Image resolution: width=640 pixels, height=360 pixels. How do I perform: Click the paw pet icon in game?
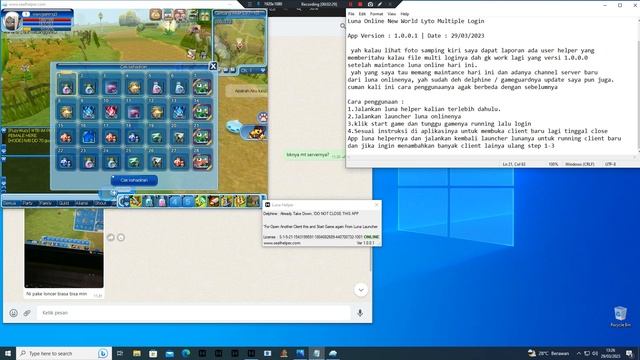pyautogui.click(x=263, y=117)
